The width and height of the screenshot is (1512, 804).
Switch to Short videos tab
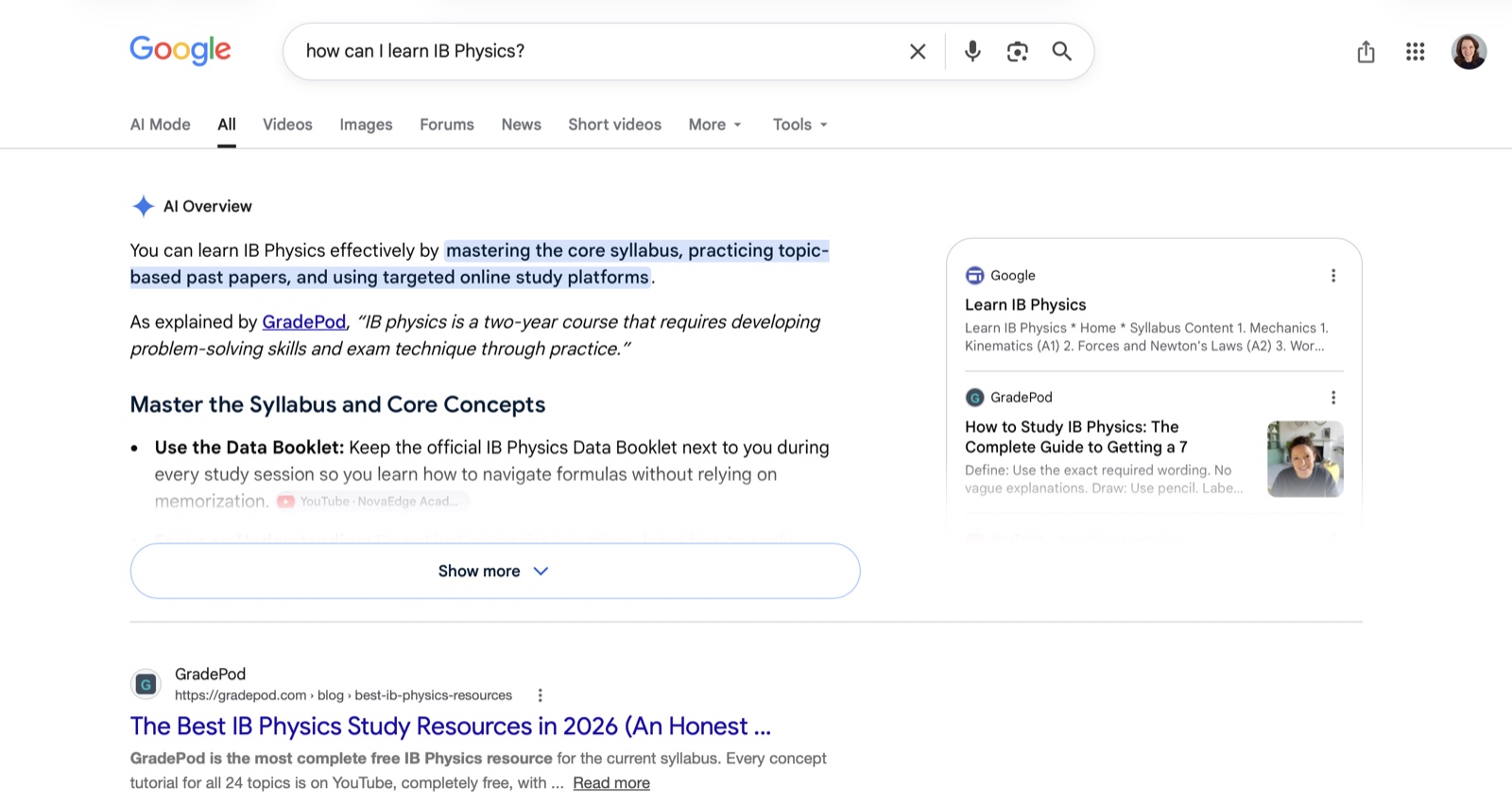click(614, 125)
